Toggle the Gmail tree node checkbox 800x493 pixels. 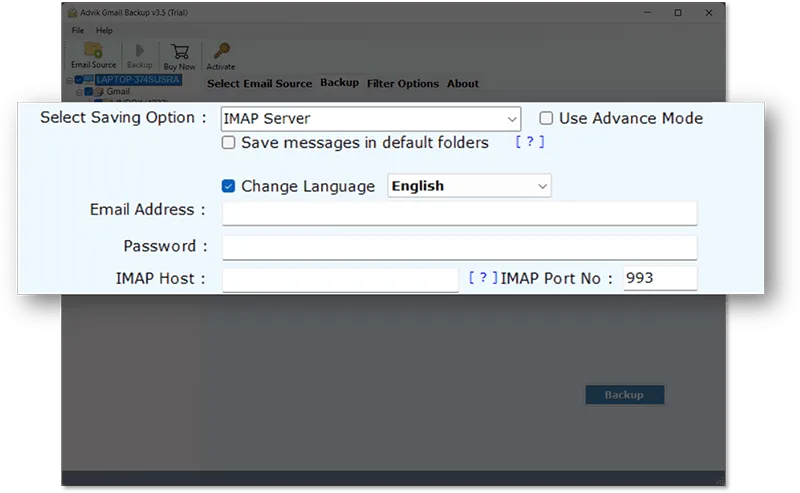click(x=89, y=92)
